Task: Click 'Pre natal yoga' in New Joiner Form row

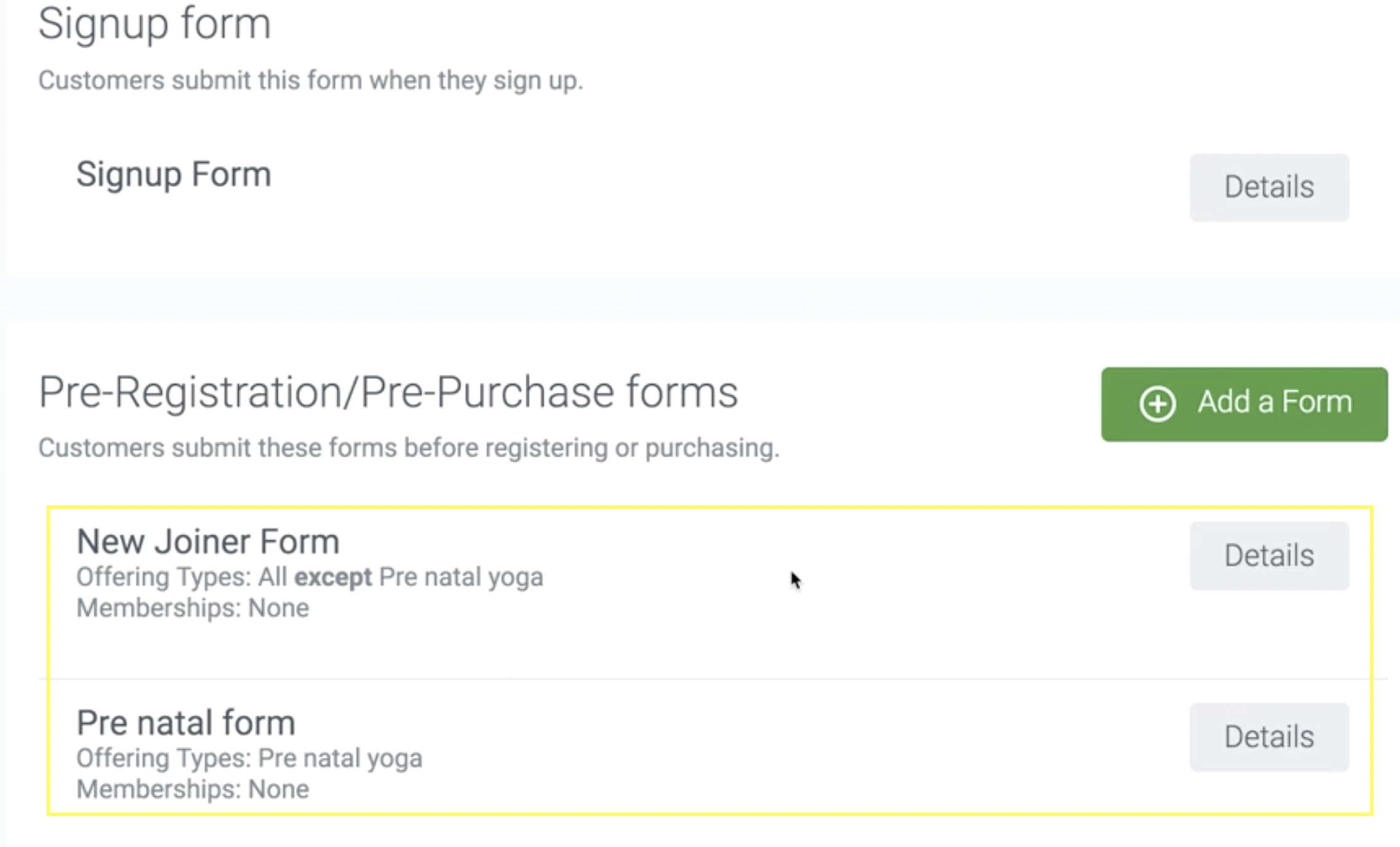Action: (461, 577)
